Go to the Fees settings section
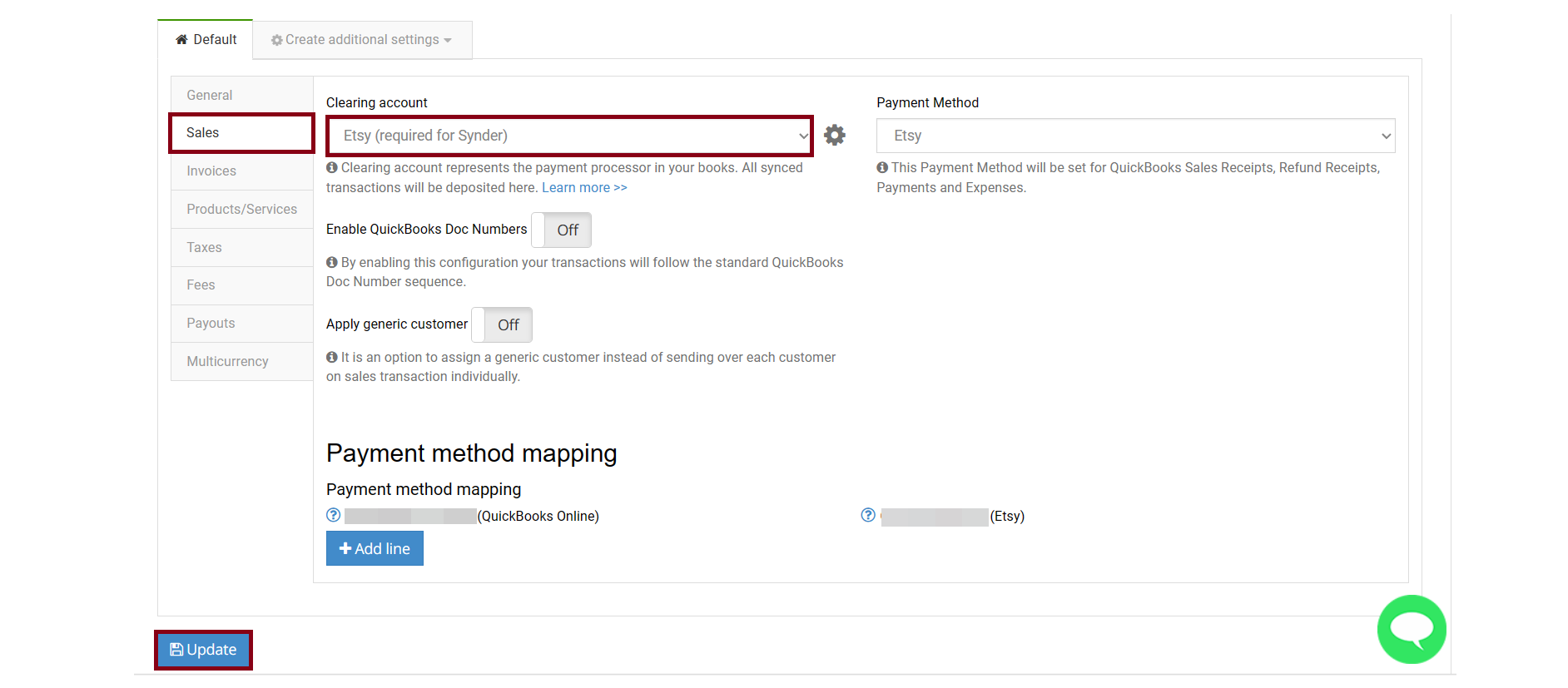 (x=242, y=285)
